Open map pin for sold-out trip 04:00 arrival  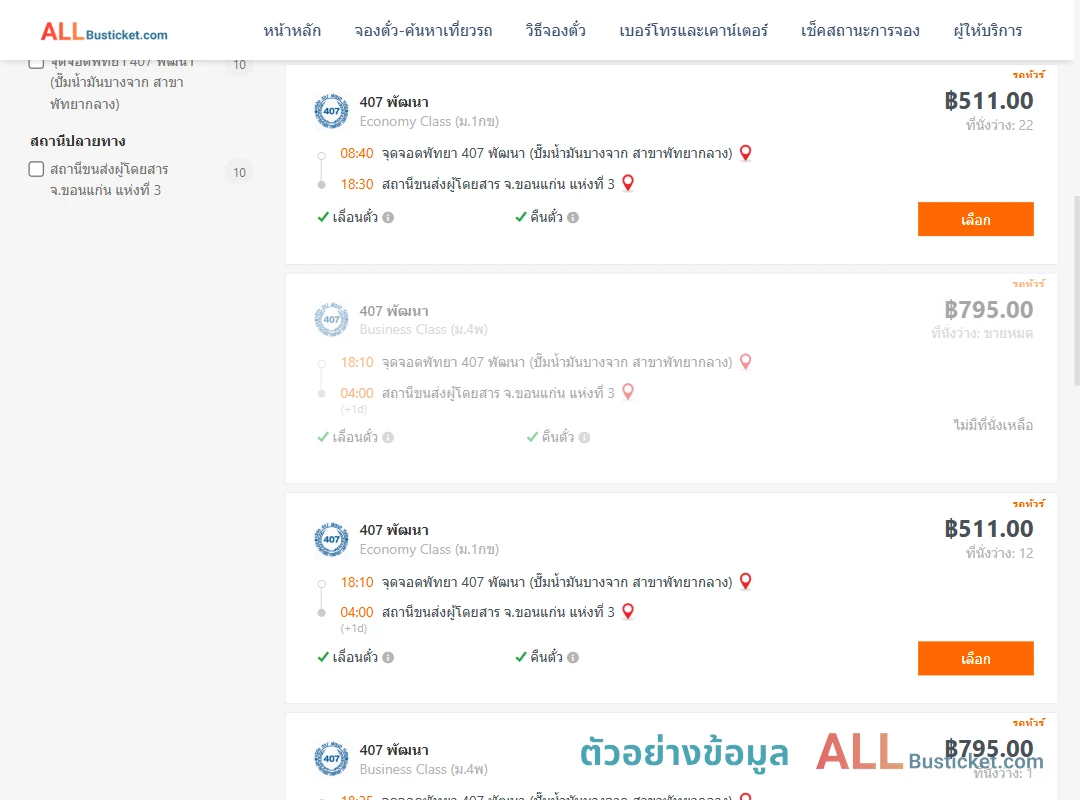(x=627, y=392)
